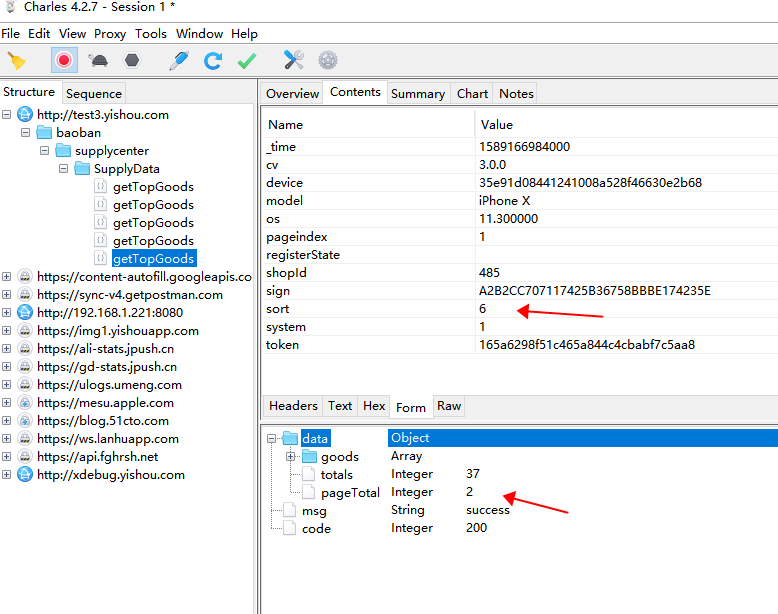The height and width of the screenshot is (614, 778).
Task: Open the View menu
Action: click(x=72, y=34)
